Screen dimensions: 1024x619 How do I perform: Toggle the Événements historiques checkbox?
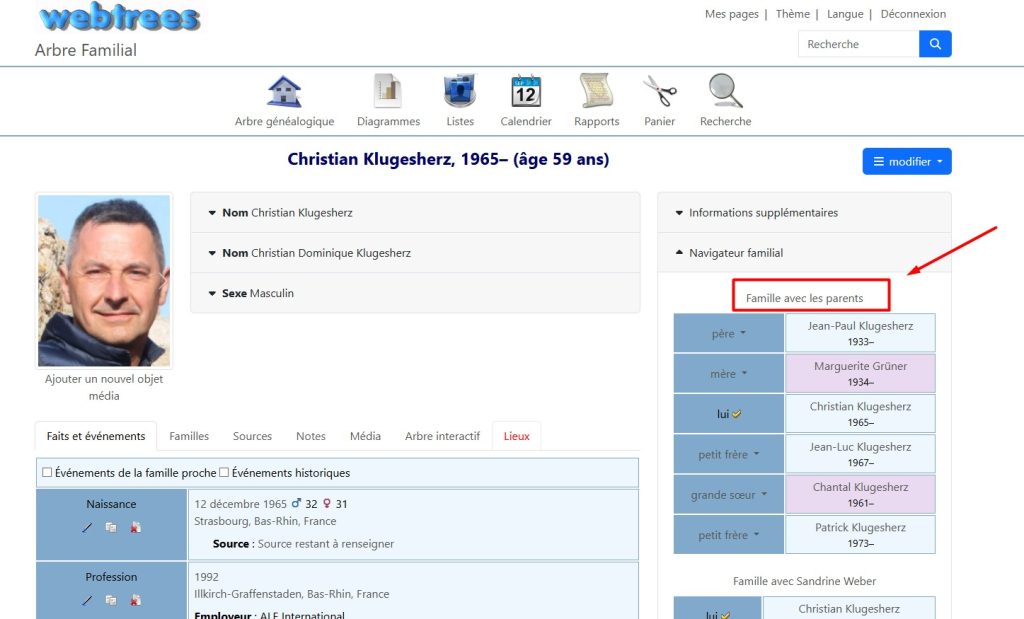224,473
